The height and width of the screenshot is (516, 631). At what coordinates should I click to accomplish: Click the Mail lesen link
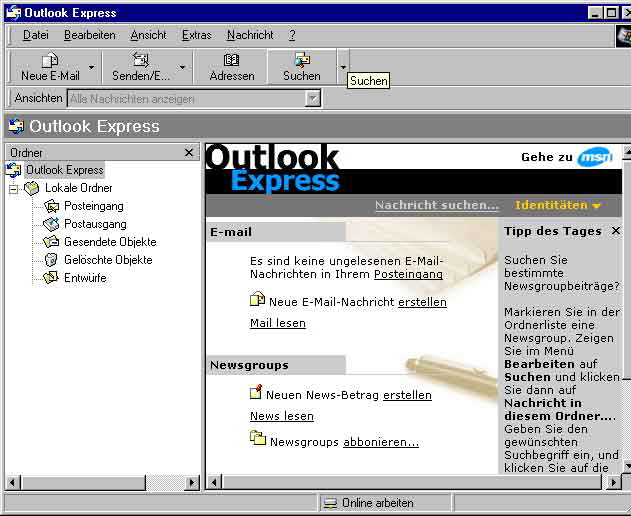[x=277, y=323]
